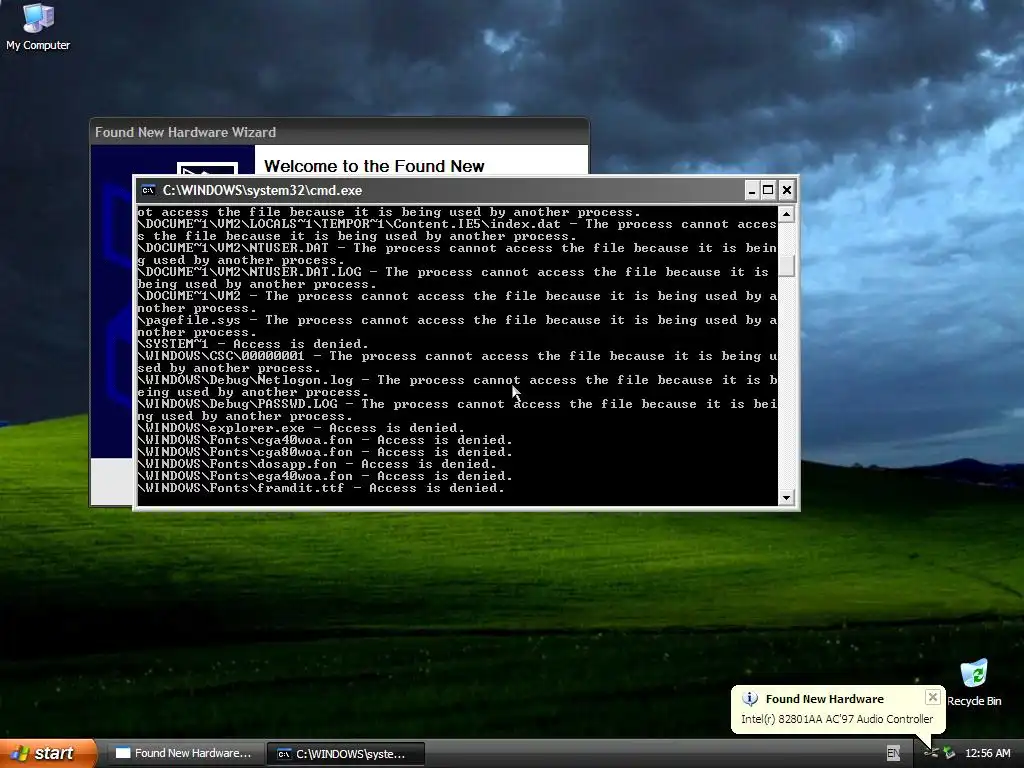Click the cmd scrollbar up arrow
The height and width of the screenshot is (768, 1024).
786,214
